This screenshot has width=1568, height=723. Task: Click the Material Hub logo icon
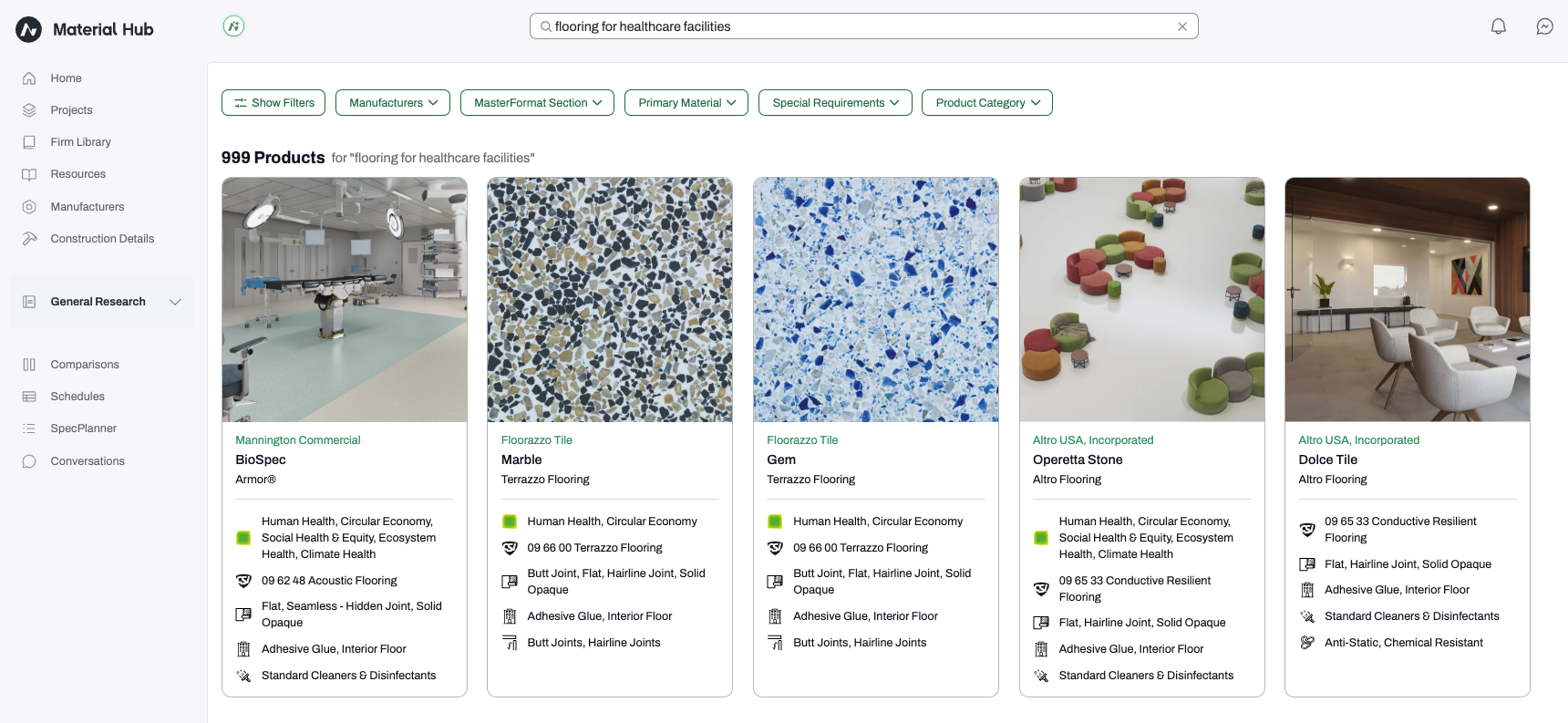pos(29,29)
